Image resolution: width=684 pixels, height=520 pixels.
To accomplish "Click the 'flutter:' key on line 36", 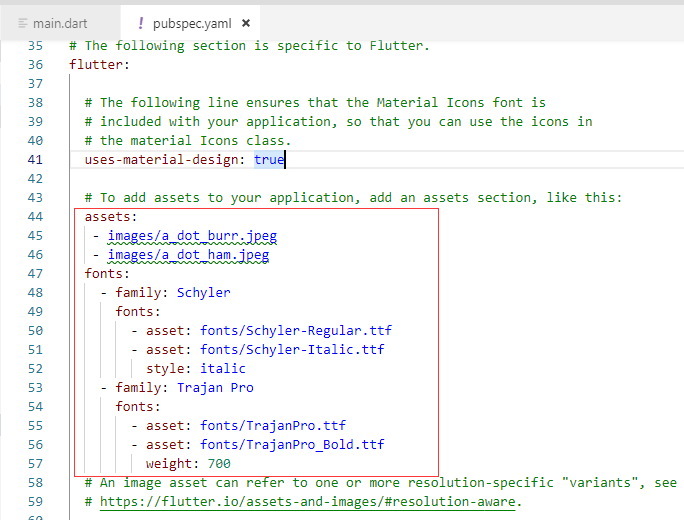I will pyautogui.click(x=99, y=65).
